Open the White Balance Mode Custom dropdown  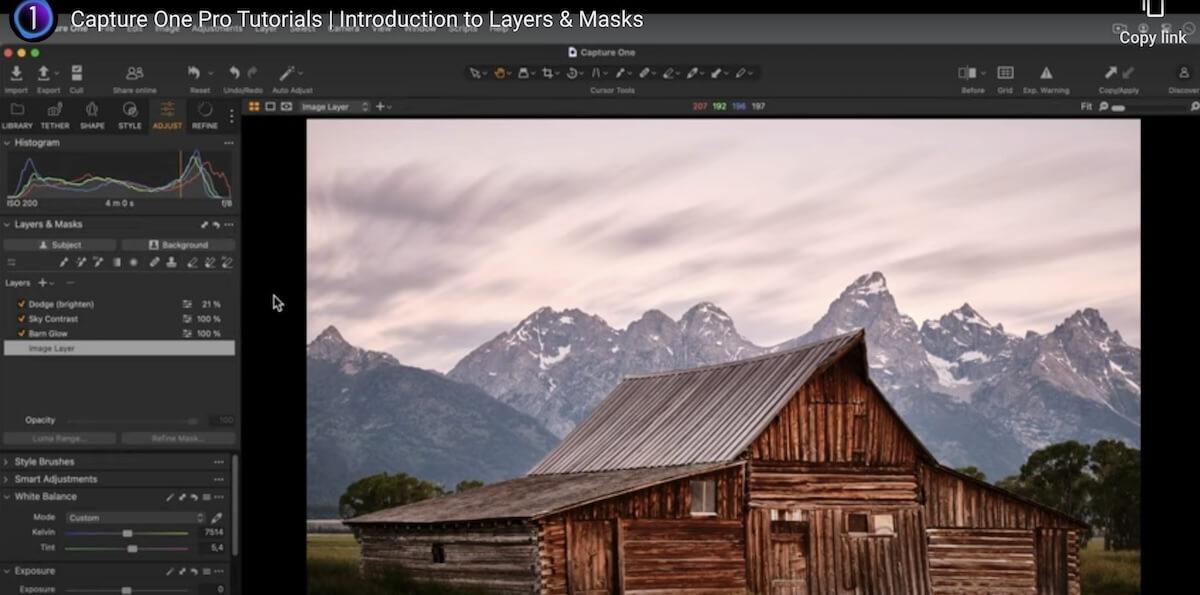[135, 518]
